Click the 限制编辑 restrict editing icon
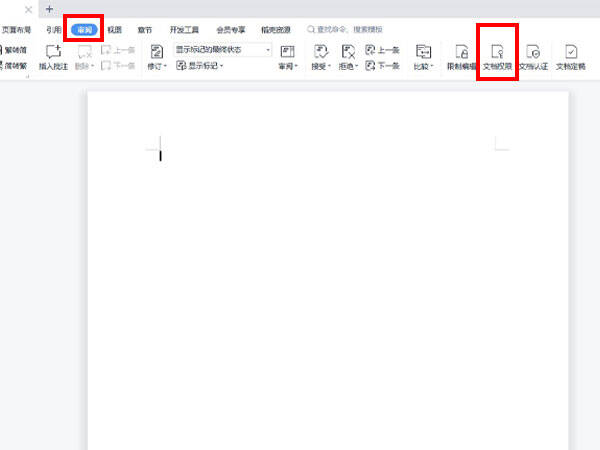 click(461, 57)
